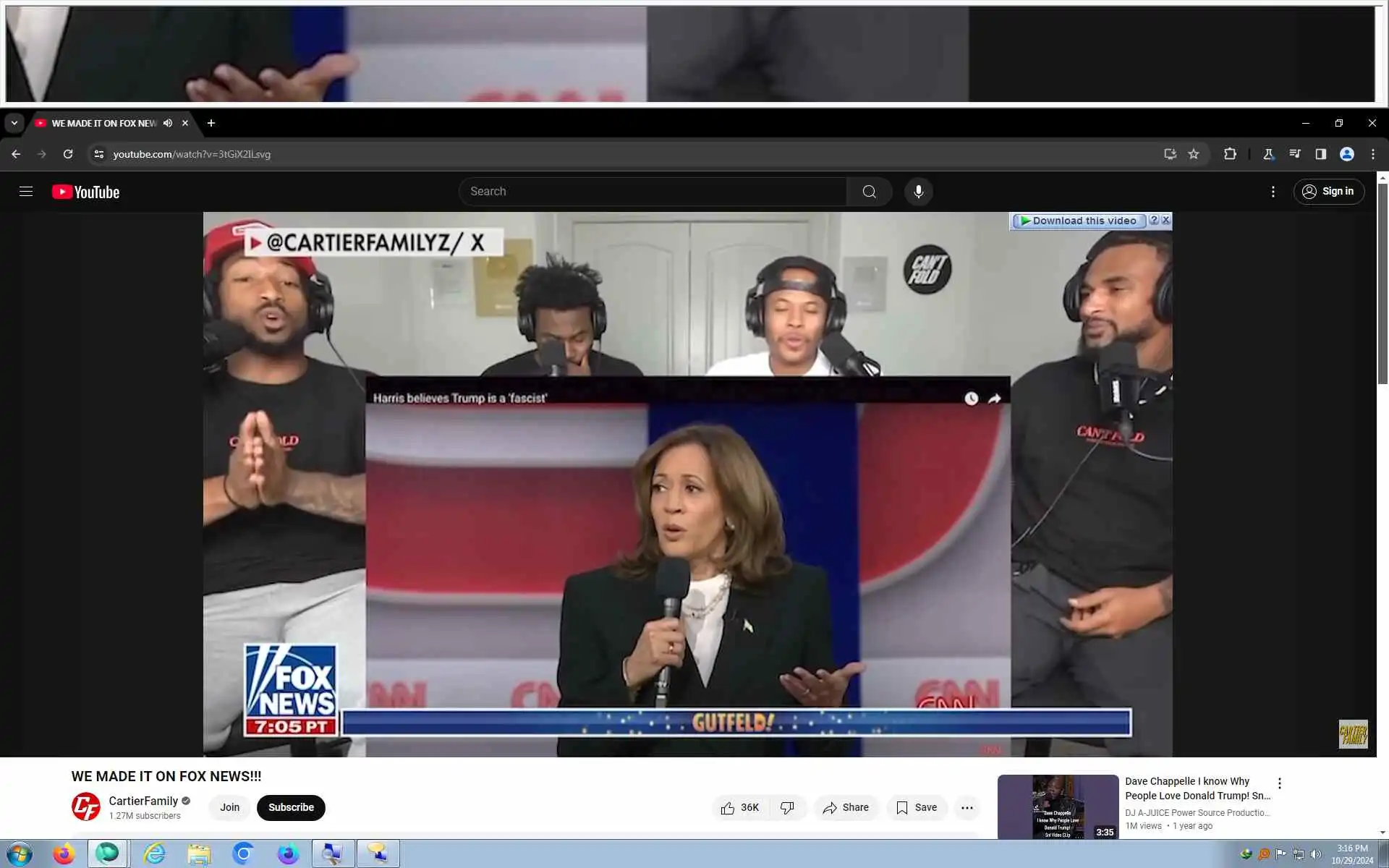Click the Search input field
This screenshot has height=868, width=1389.
pyautogui.click(x=651, y=192)
